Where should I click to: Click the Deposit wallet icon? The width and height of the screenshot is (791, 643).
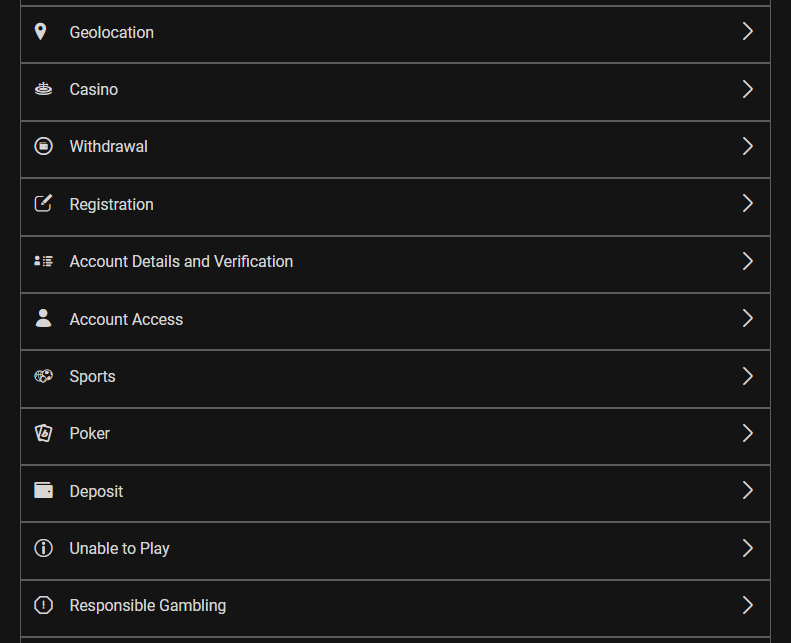[x=43, y=490]
